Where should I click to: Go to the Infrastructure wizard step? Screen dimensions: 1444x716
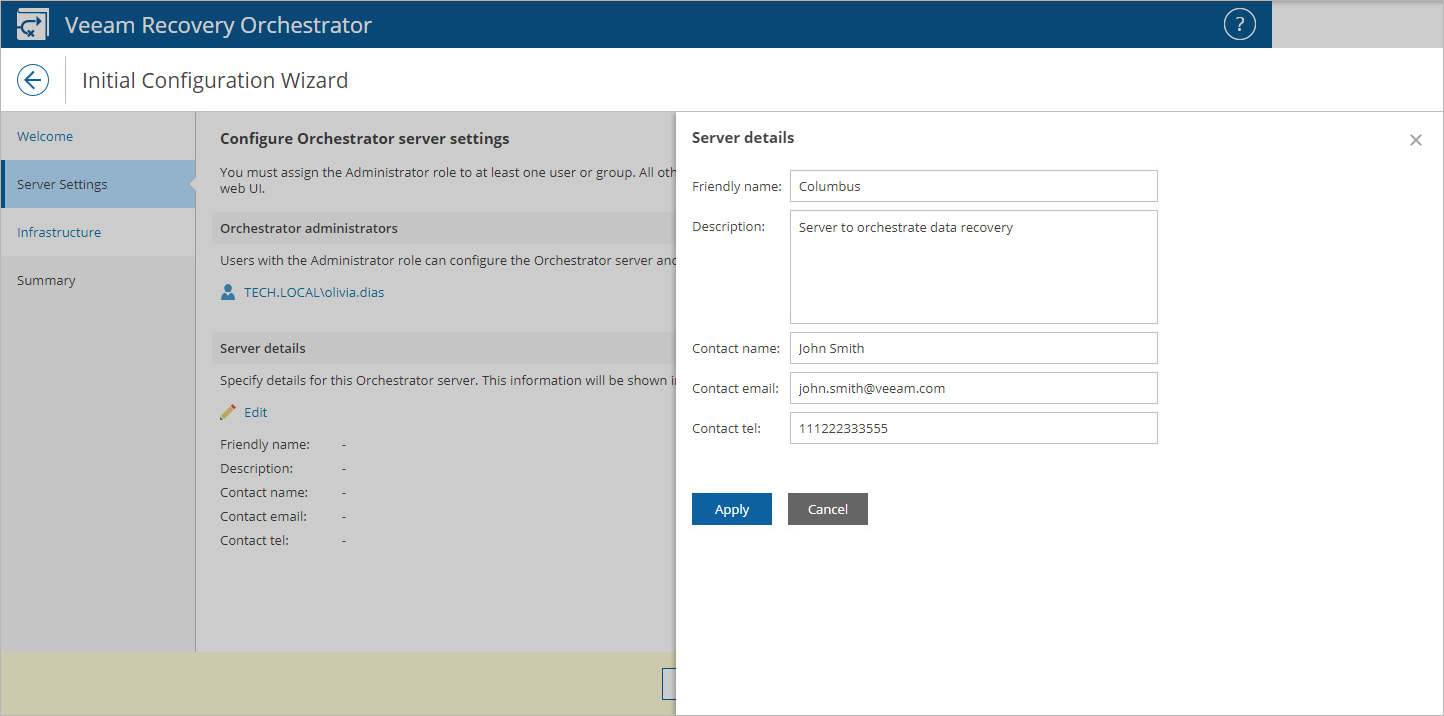tap(59, 232)
